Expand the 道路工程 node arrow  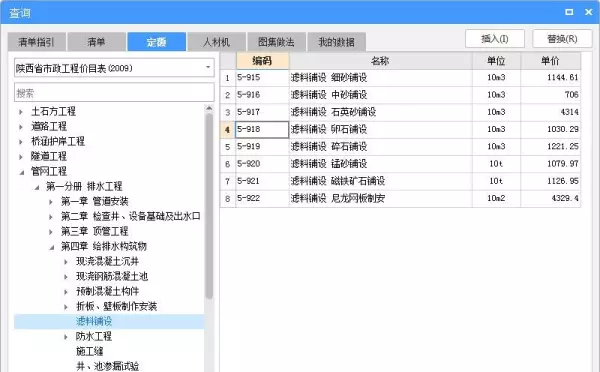point(21,127)
